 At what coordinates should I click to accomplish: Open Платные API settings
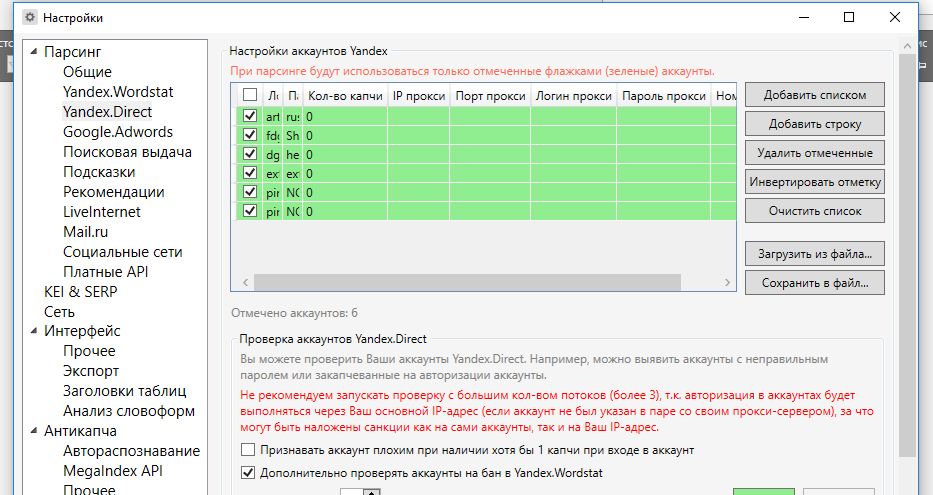[105, 272]
